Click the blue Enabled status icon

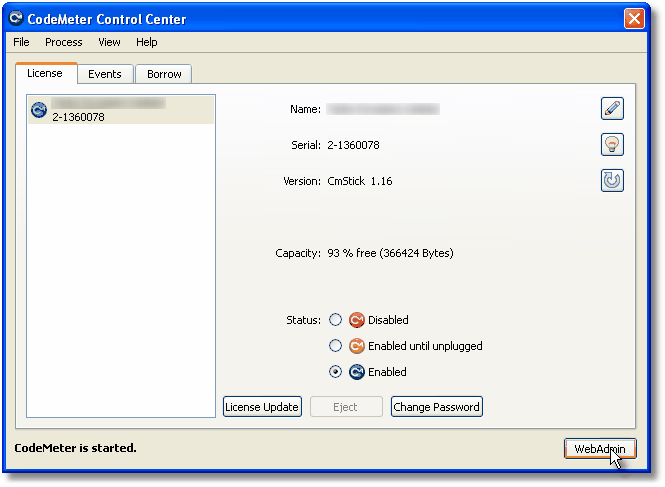pos(357,372)
